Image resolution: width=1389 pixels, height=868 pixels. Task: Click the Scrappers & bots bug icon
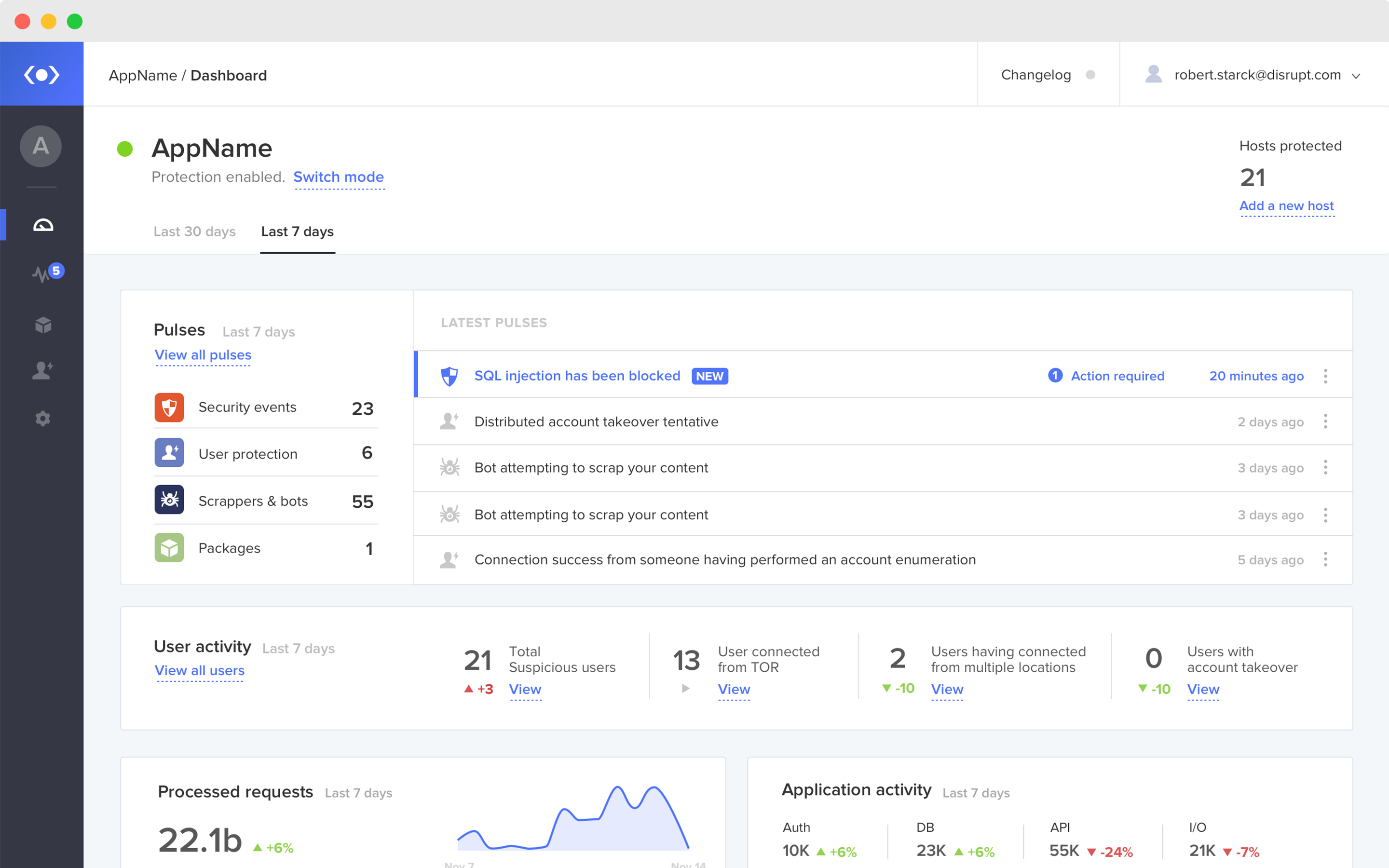pos(169,500)
